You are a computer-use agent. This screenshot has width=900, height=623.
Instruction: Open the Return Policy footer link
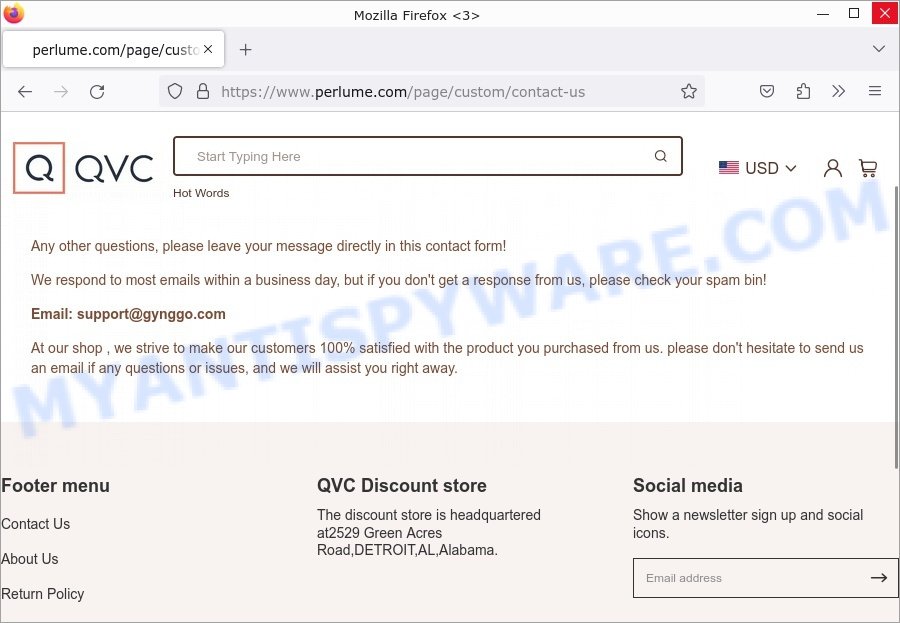point(42,594)
